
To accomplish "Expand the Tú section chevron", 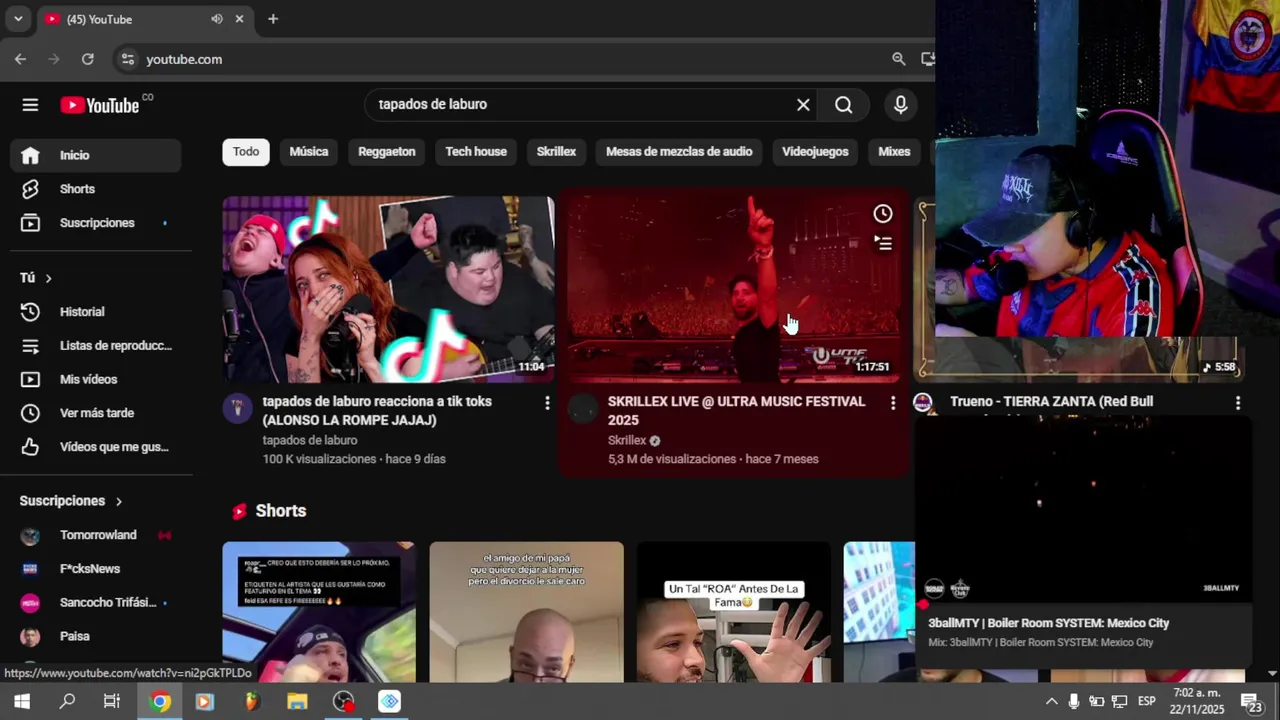I will click(48, 278).
